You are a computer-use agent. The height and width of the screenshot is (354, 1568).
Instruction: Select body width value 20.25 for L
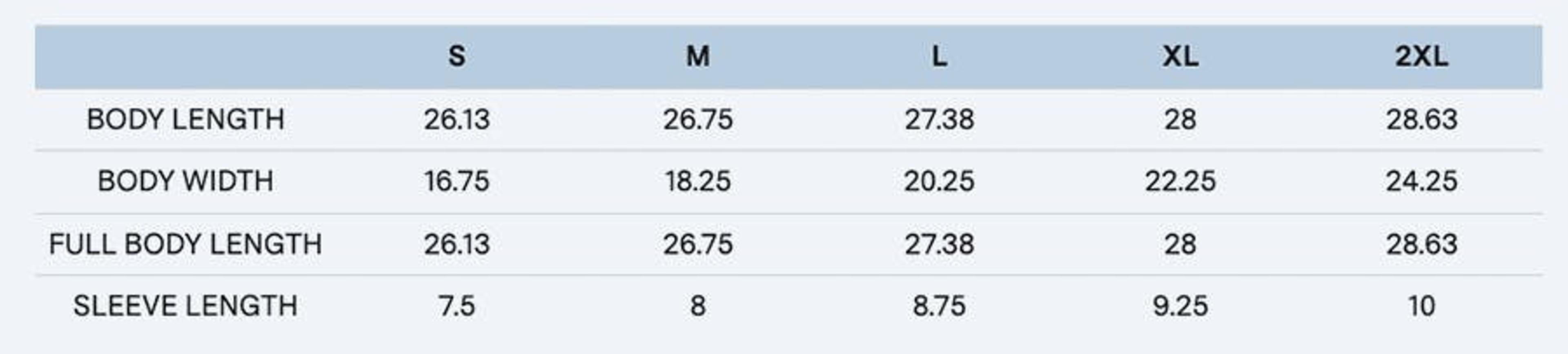tap(939, 181)
